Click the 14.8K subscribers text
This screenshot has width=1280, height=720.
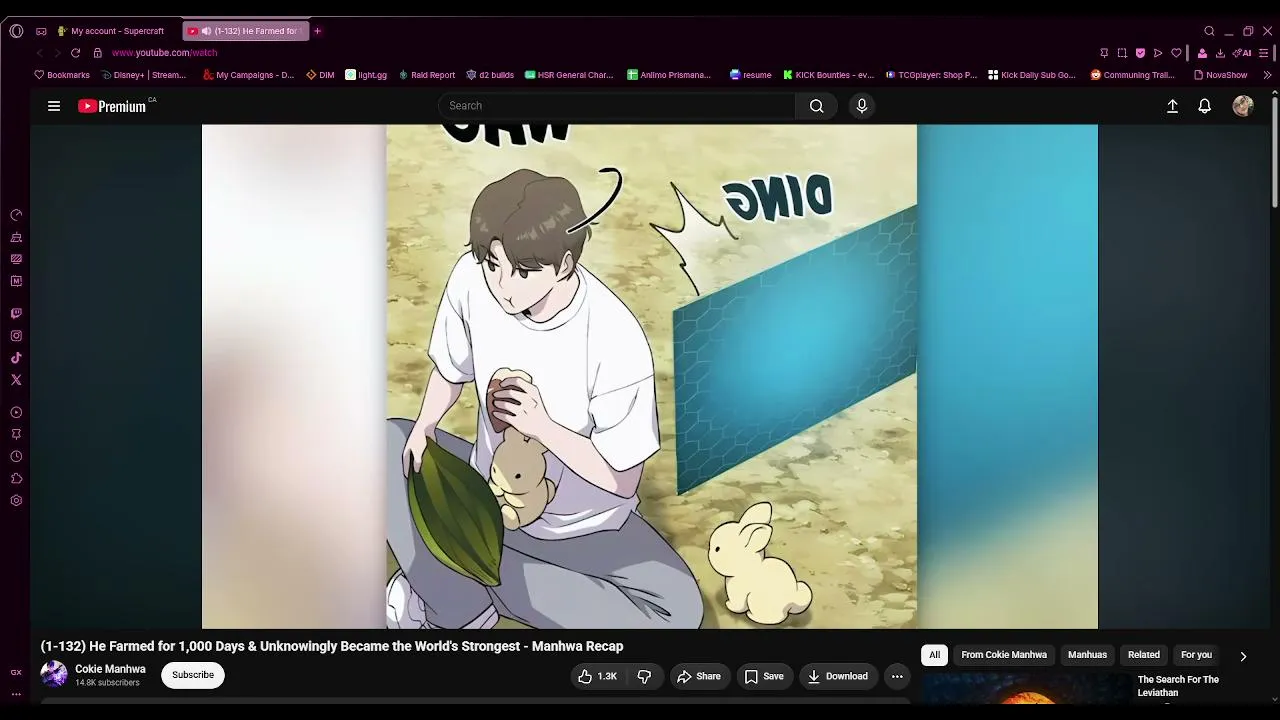(x=107, y=683)
